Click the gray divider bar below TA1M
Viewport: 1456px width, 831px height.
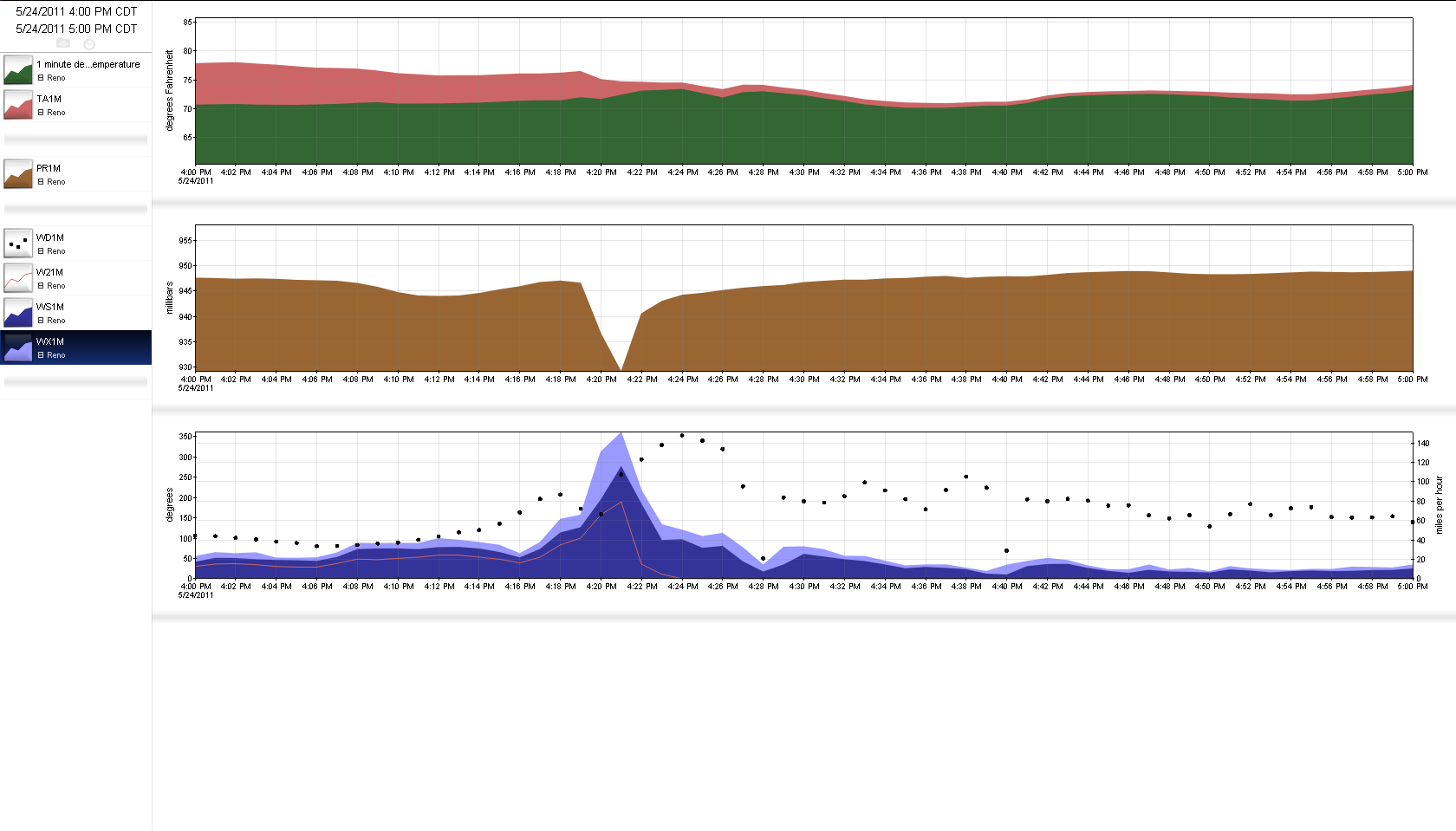[x=76, y=140]
